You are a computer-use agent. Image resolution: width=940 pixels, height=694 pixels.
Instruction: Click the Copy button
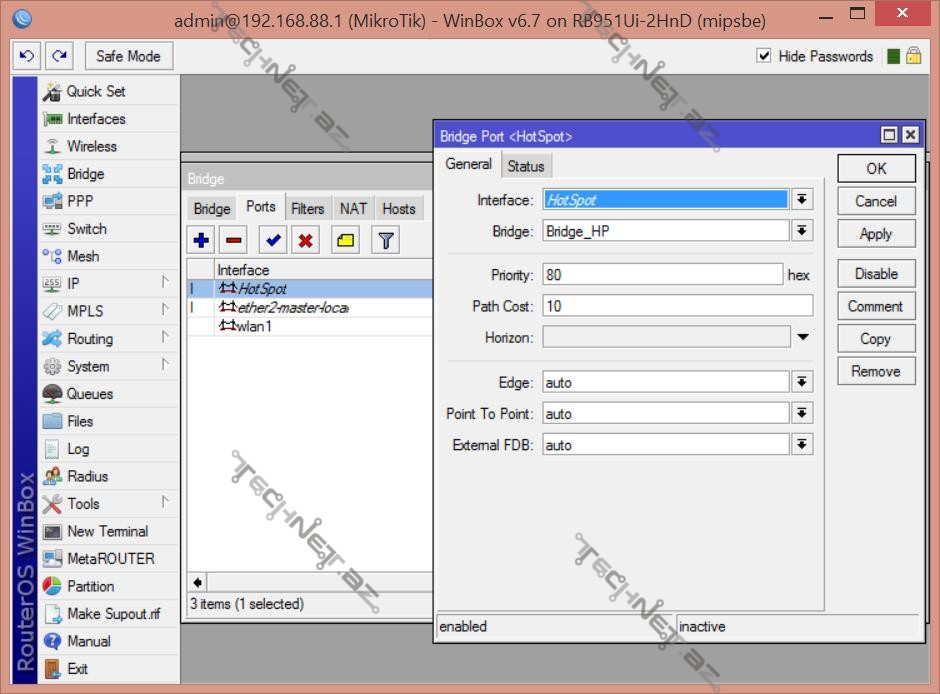click(x=875, y=339)
